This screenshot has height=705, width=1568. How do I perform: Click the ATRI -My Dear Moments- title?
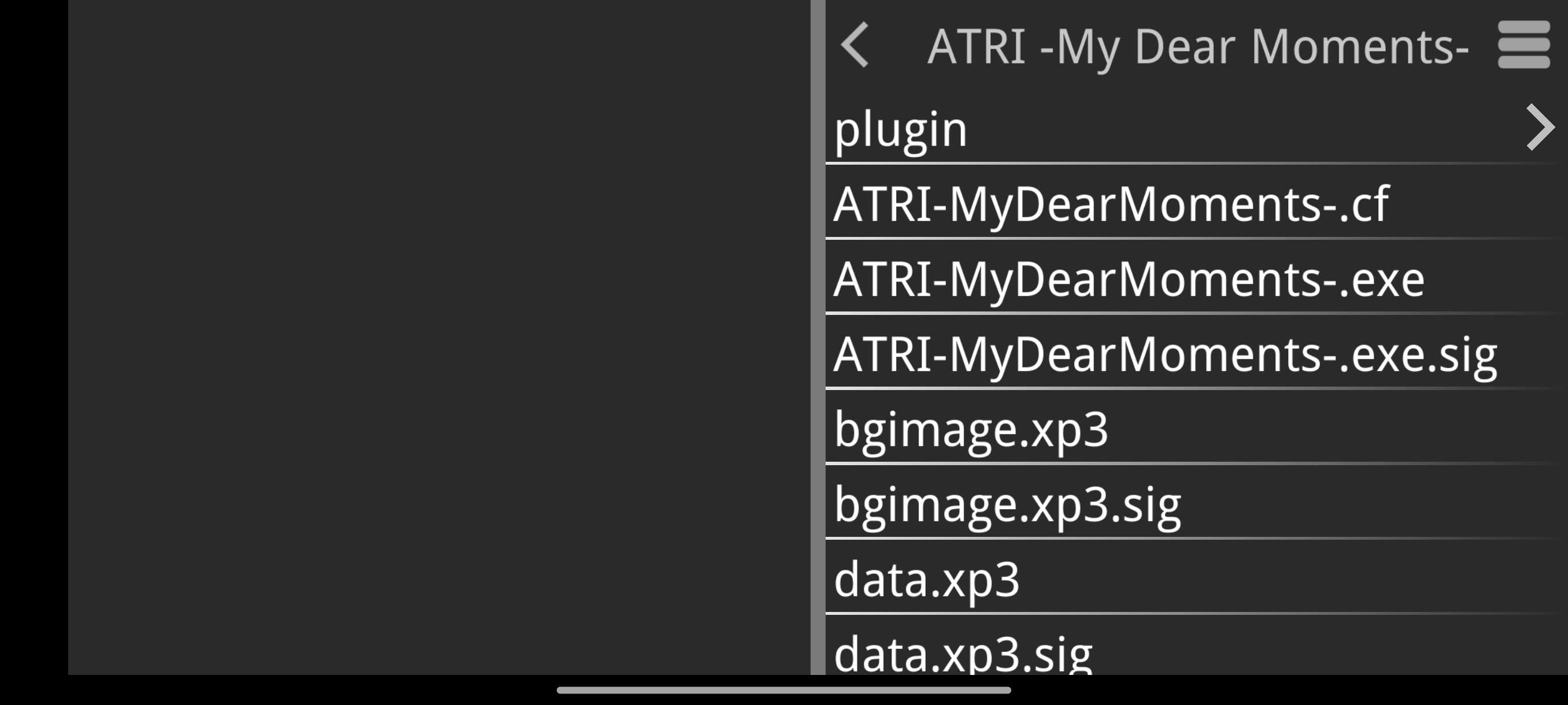(1198, 47)
